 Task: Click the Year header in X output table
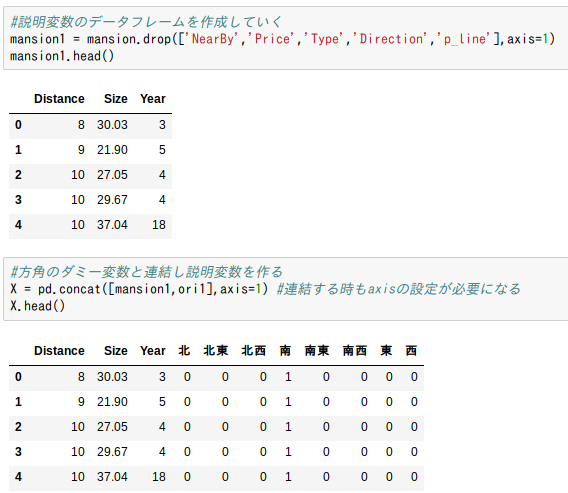pos(153,351)
